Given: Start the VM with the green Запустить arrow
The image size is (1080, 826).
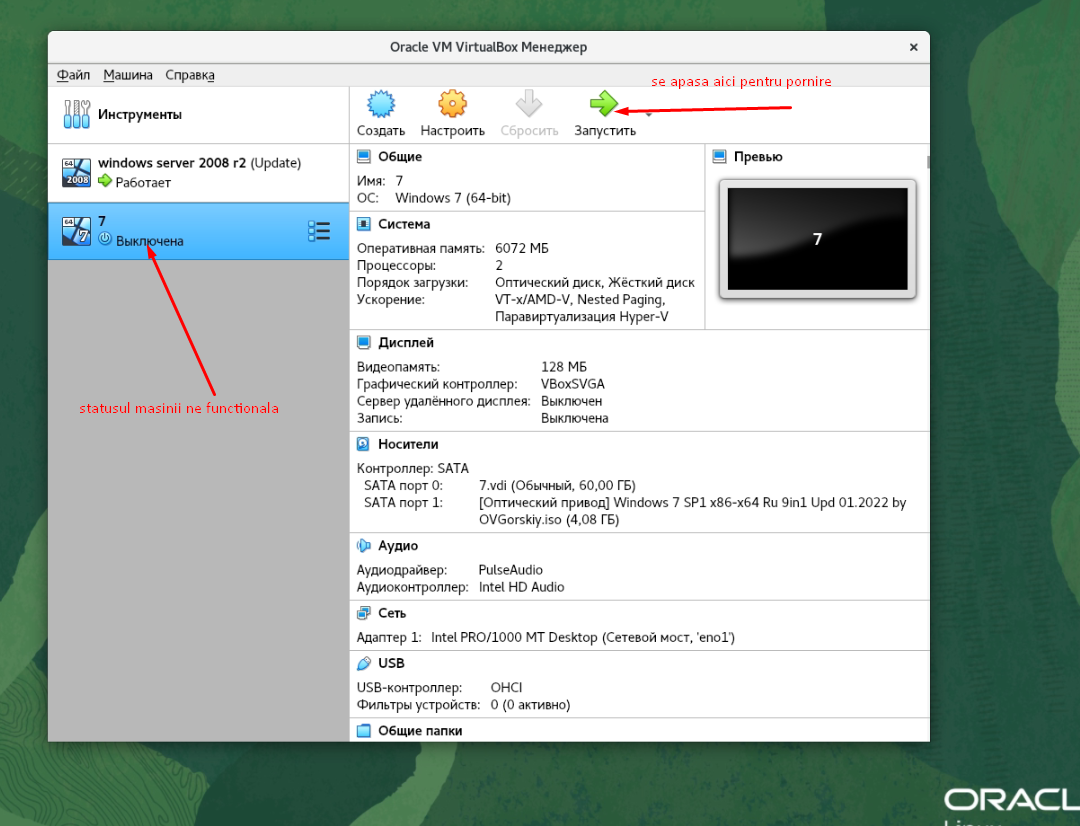Looking at the screenshot, I should coord(604,105).
